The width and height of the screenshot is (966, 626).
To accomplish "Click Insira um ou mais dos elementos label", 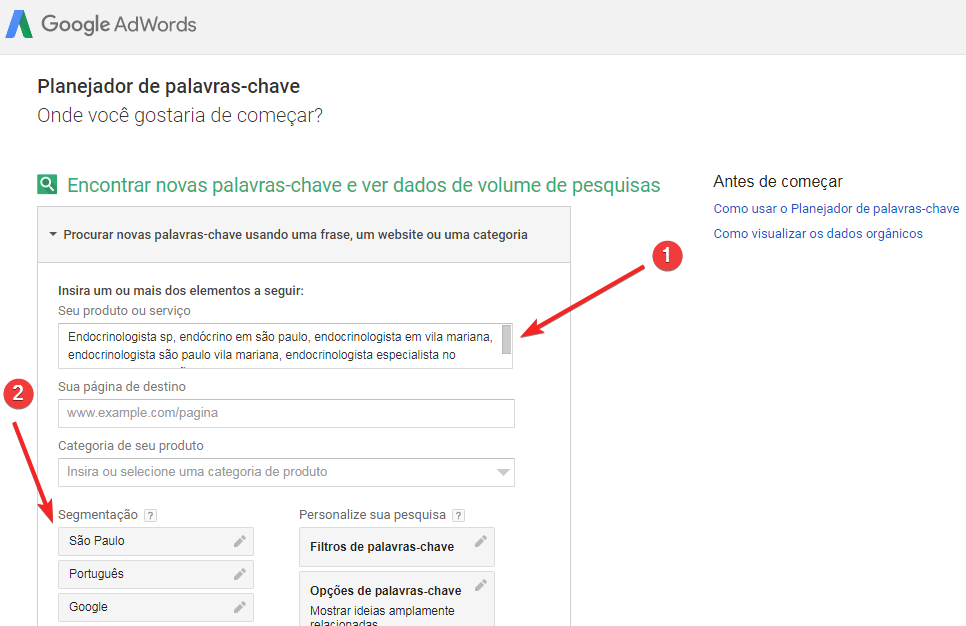I will [181, 291].
